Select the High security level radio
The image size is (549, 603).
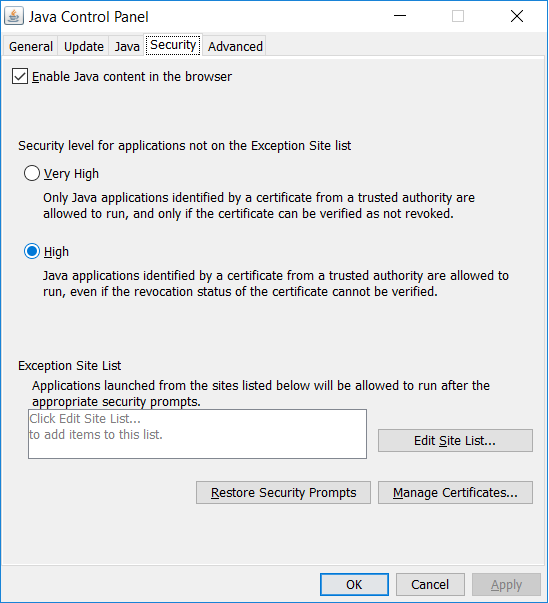point(32,252)
